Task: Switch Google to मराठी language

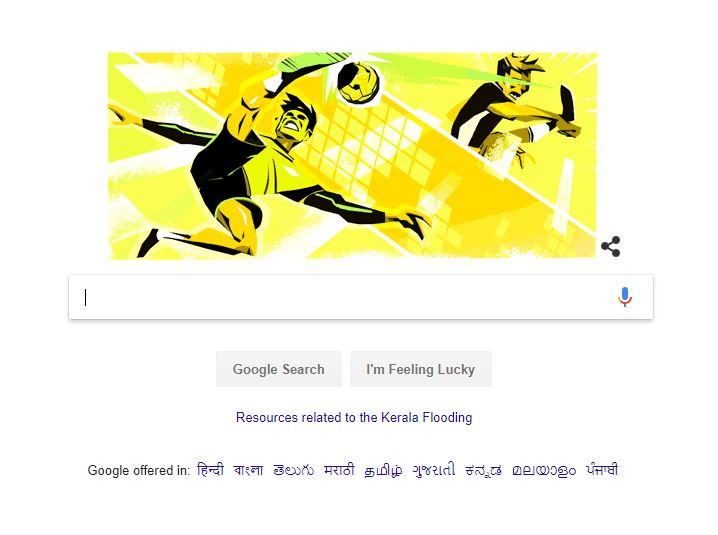Action: (x=339, y=470)
